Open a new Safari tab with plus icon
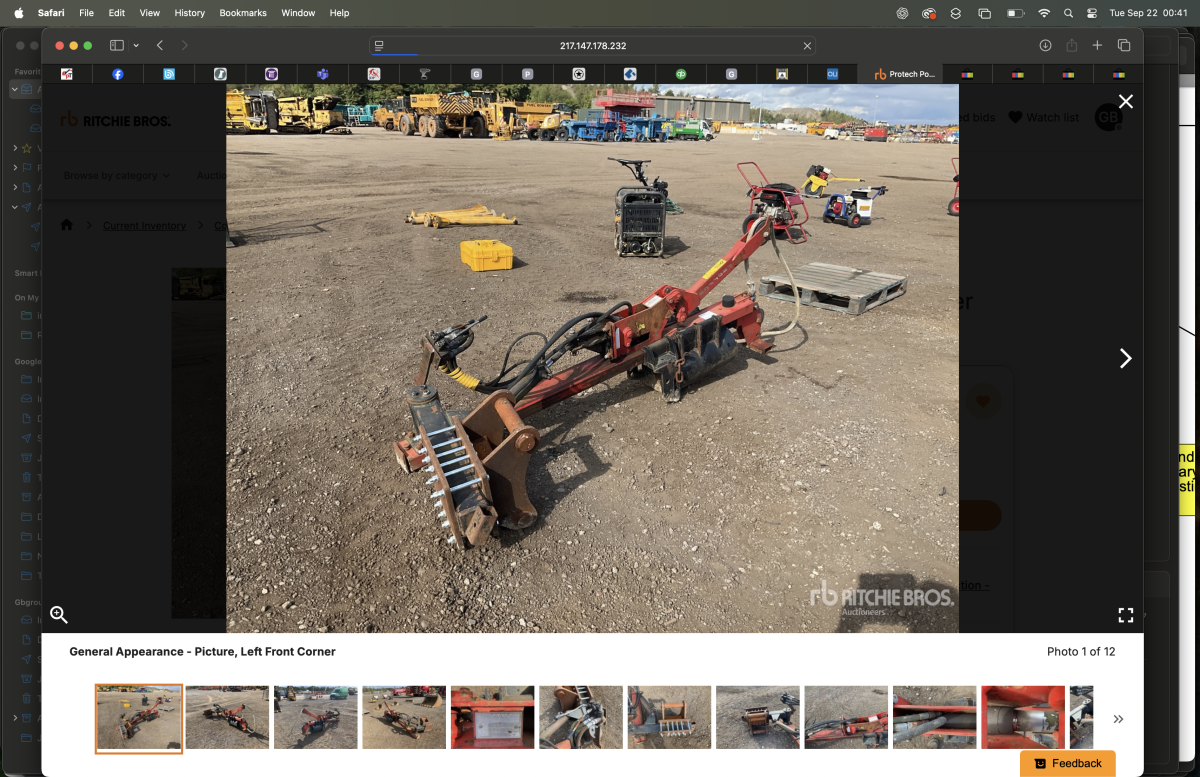 pyautogui.click(x=1097, y=45)
